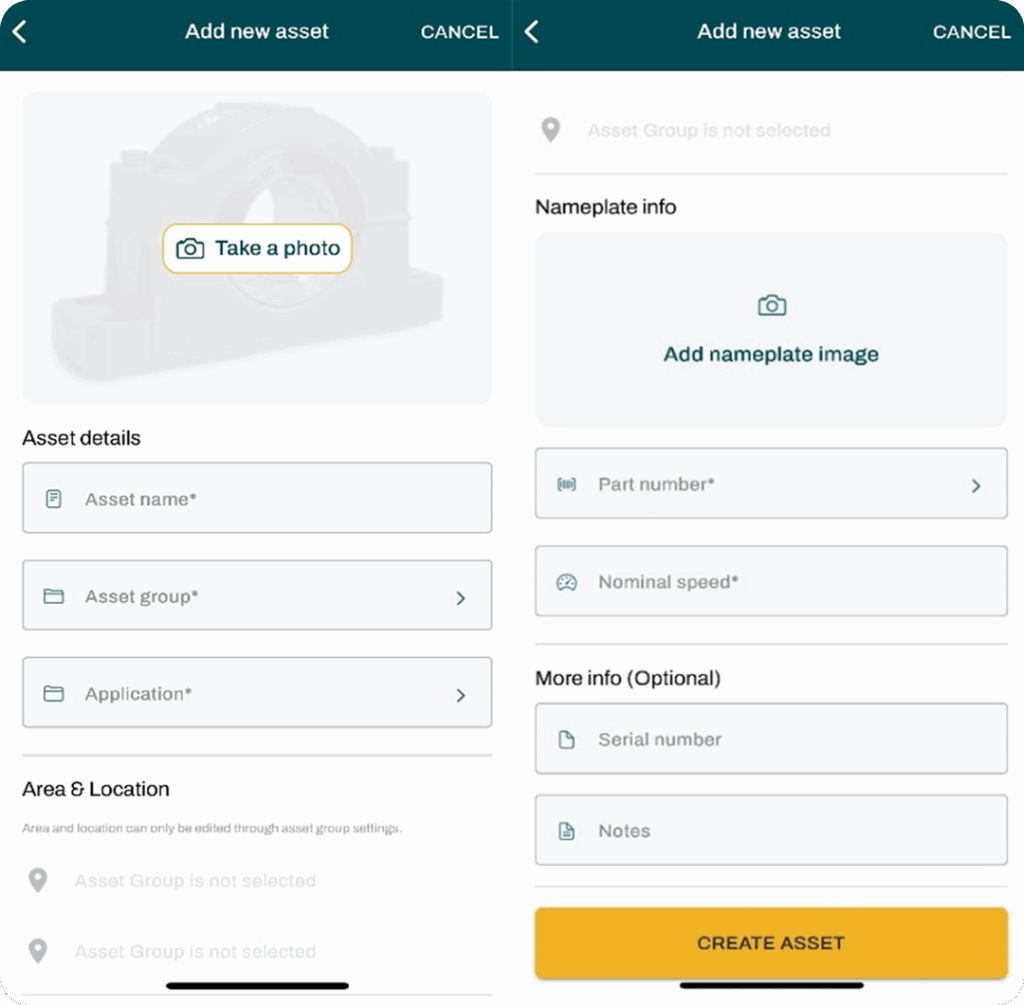The image size is (1024, 1005).
Task: Click the camera icon above Add nameplate image
Action: tap(771, 306)
